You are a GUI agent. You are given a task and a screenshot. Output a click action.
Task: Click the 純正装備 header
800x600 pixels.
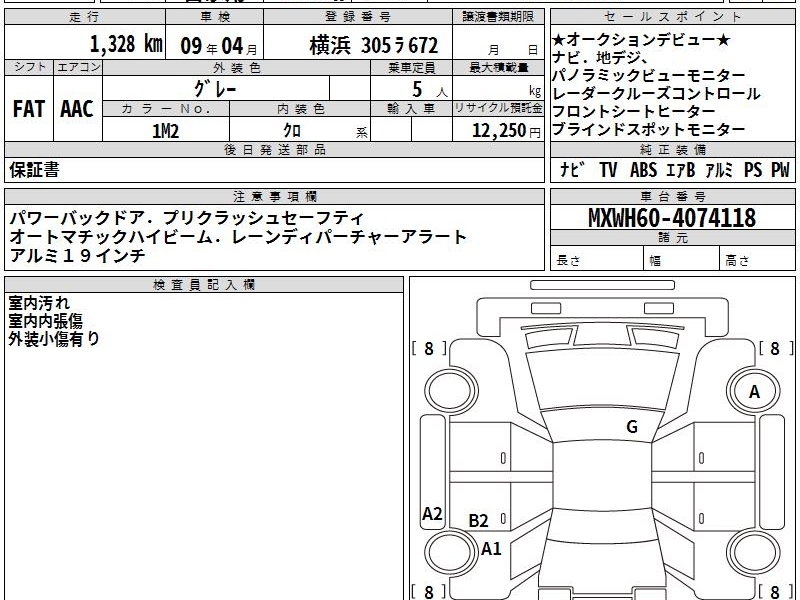(x=672, y=149)
